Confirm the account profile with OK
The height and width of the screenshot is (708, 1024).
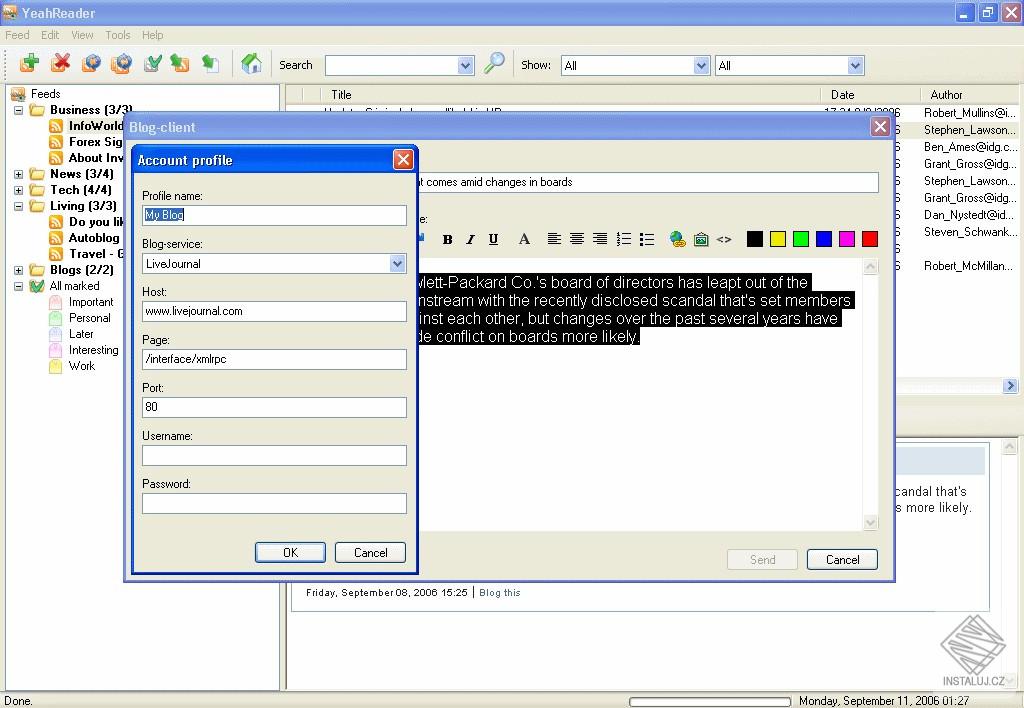pyautogui.click(x=290, y=552)
